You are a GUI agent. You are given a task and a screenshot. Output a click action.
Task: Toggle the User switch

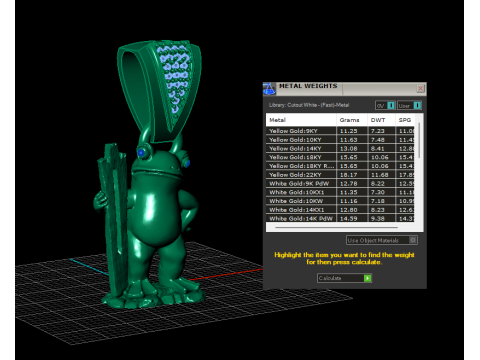tap(409, 105)
